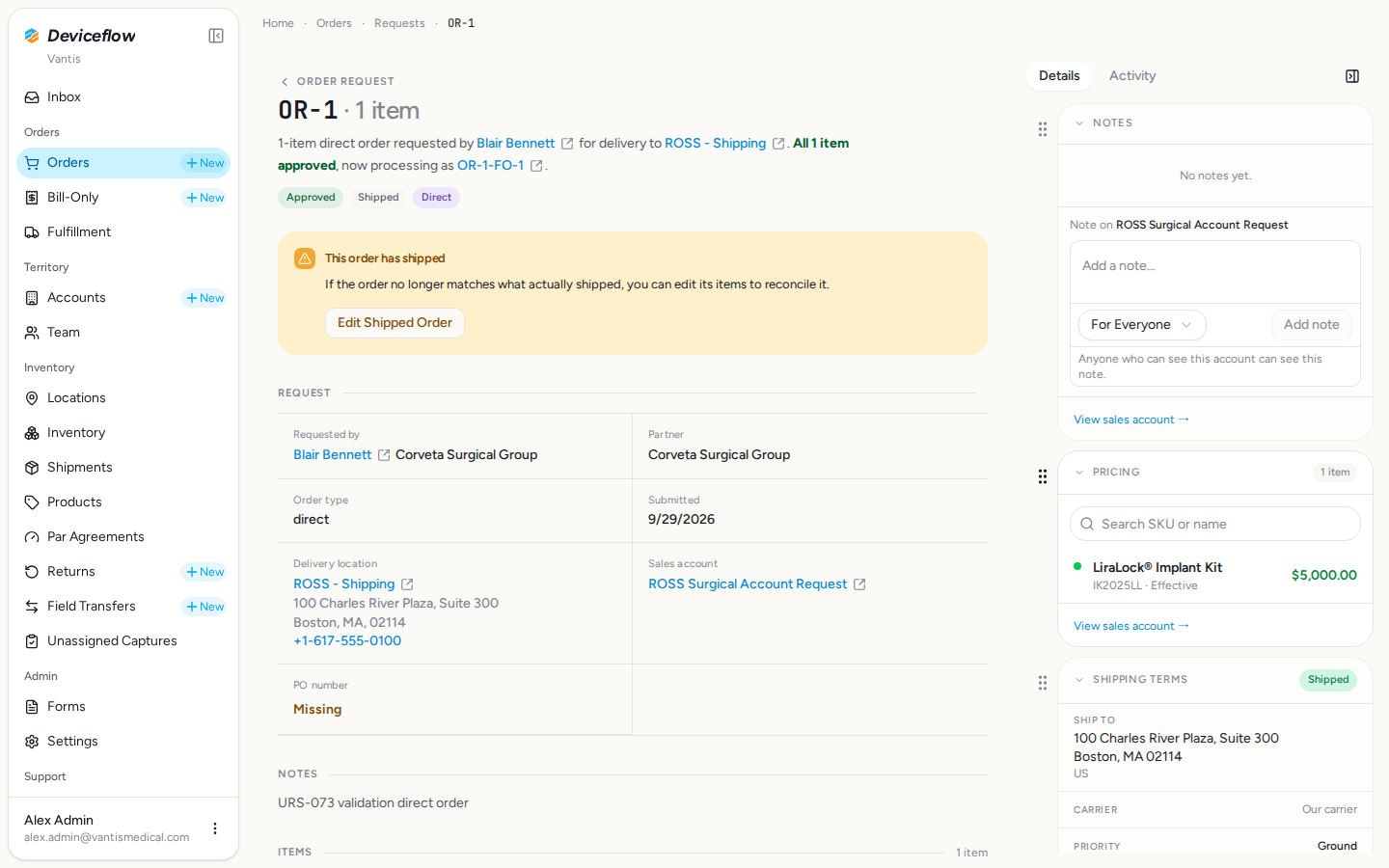
Task: Grab the drag handle beside Pricing card
Action: coord(1043,476)
